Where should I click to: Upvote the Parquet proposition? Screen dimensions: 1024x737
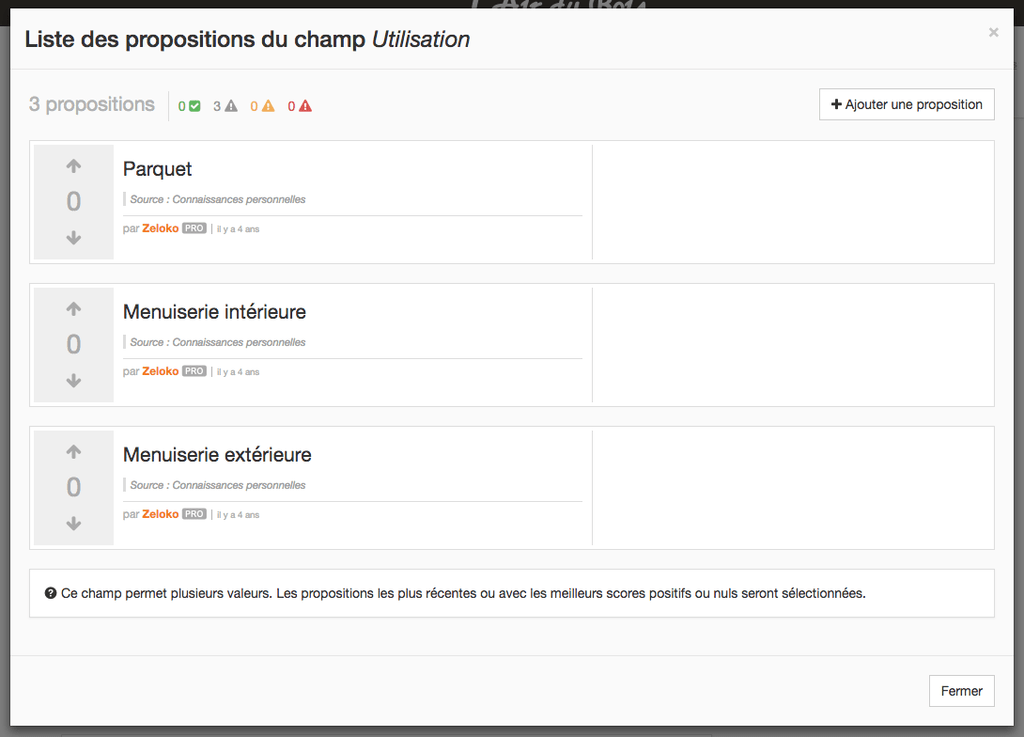[74, 166]
